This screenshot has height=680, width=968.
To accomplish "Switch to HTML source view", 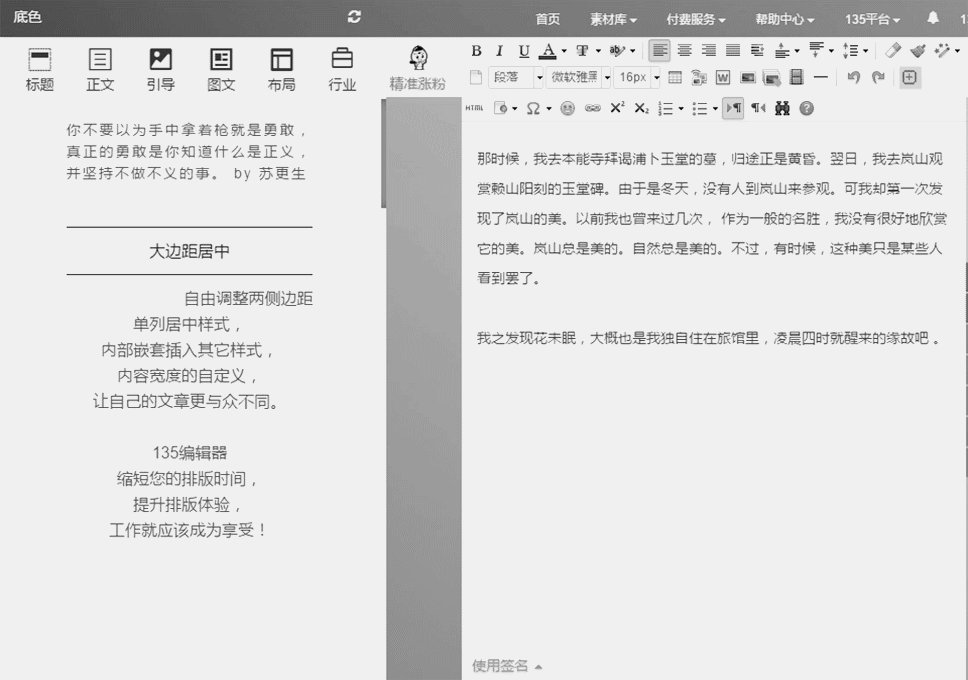I will pyautogui.click(x=474, y=108).
